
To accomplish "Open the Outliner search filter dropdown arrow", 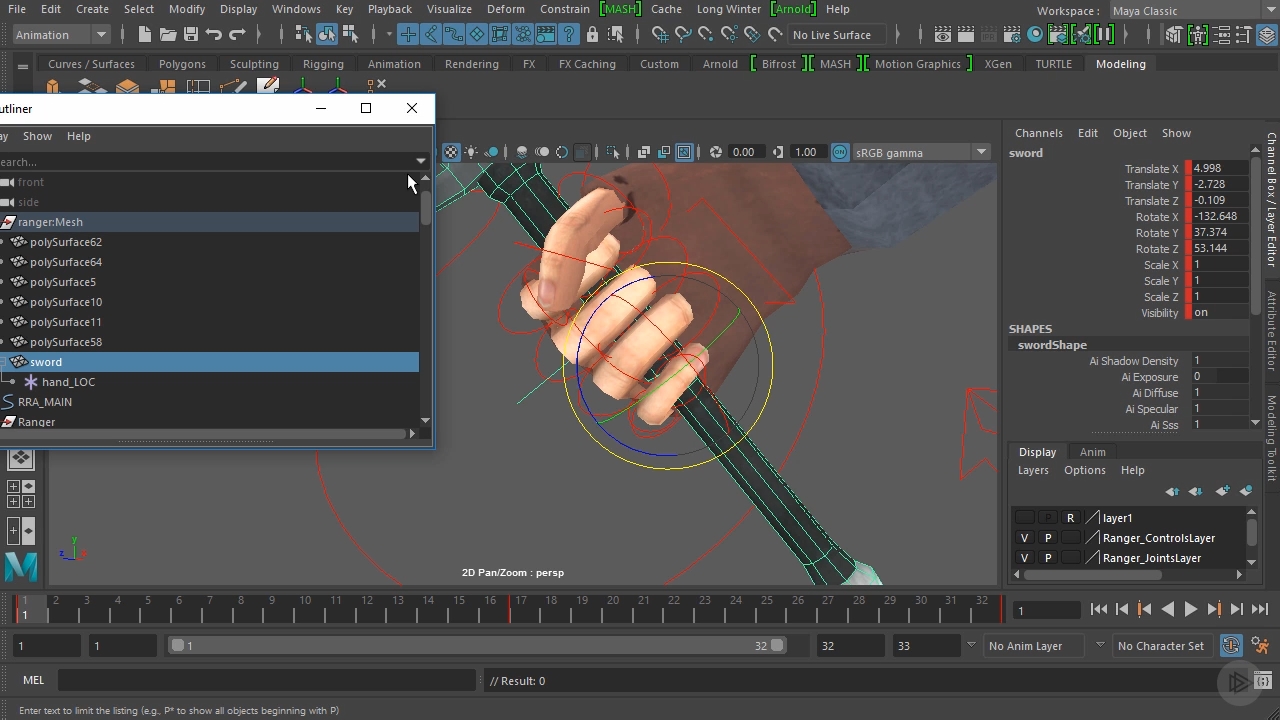I will click(421, 161).
